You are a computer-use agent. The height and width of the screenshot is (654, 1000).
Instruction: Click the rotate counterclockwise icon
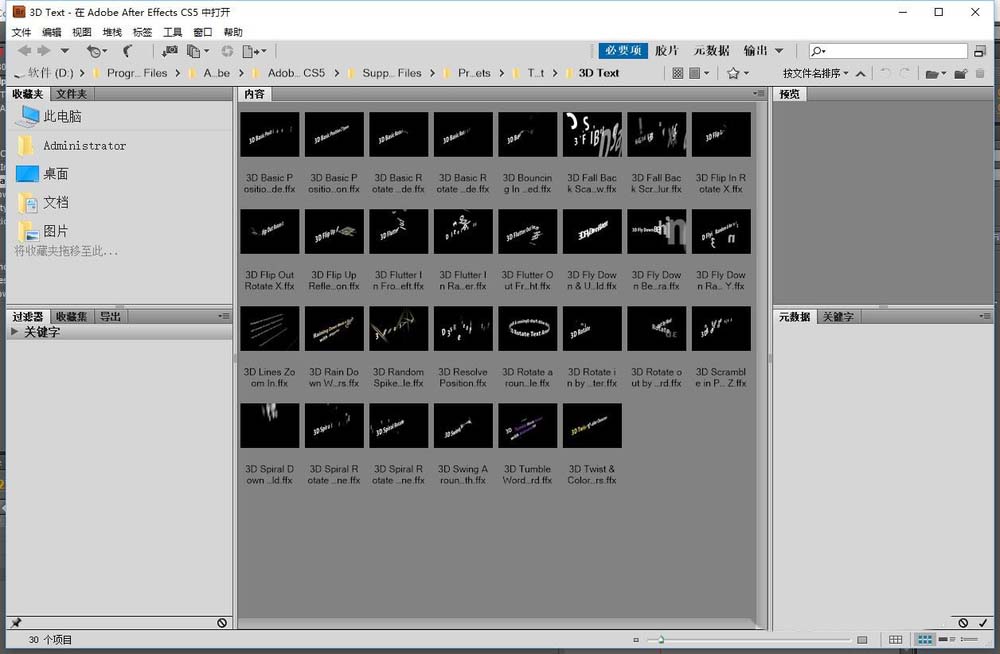[x=885, y=73]
